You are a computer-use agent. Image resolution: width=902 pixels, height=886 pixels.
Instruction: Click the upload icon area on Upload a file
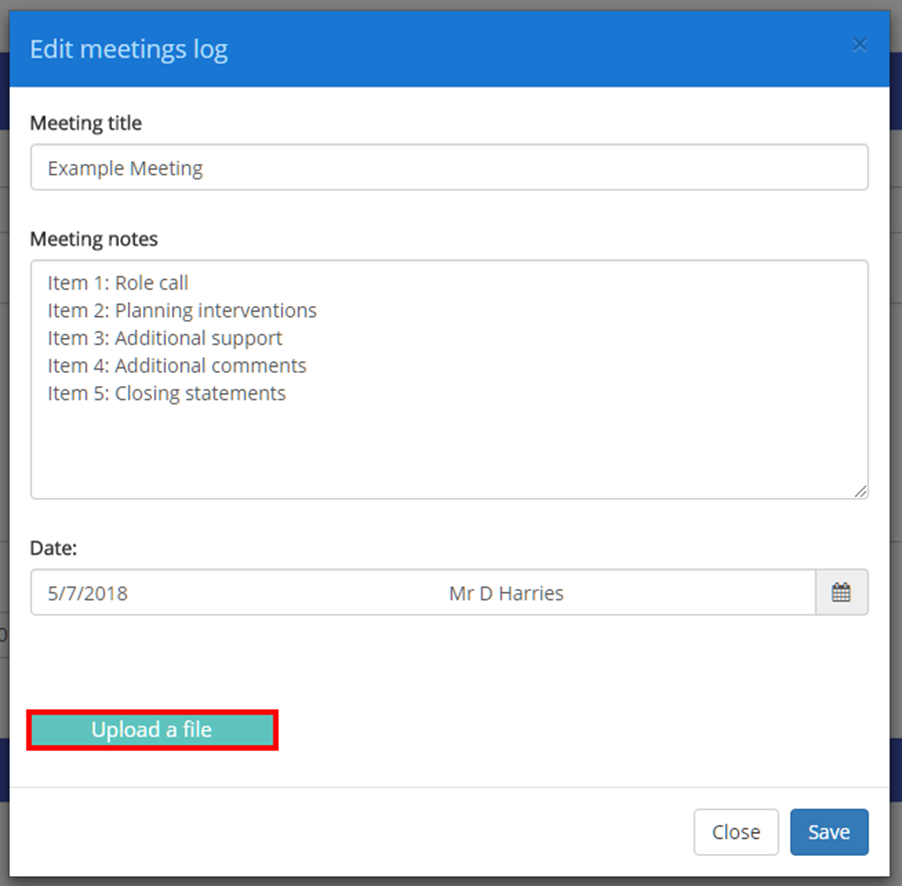(152, 730)
